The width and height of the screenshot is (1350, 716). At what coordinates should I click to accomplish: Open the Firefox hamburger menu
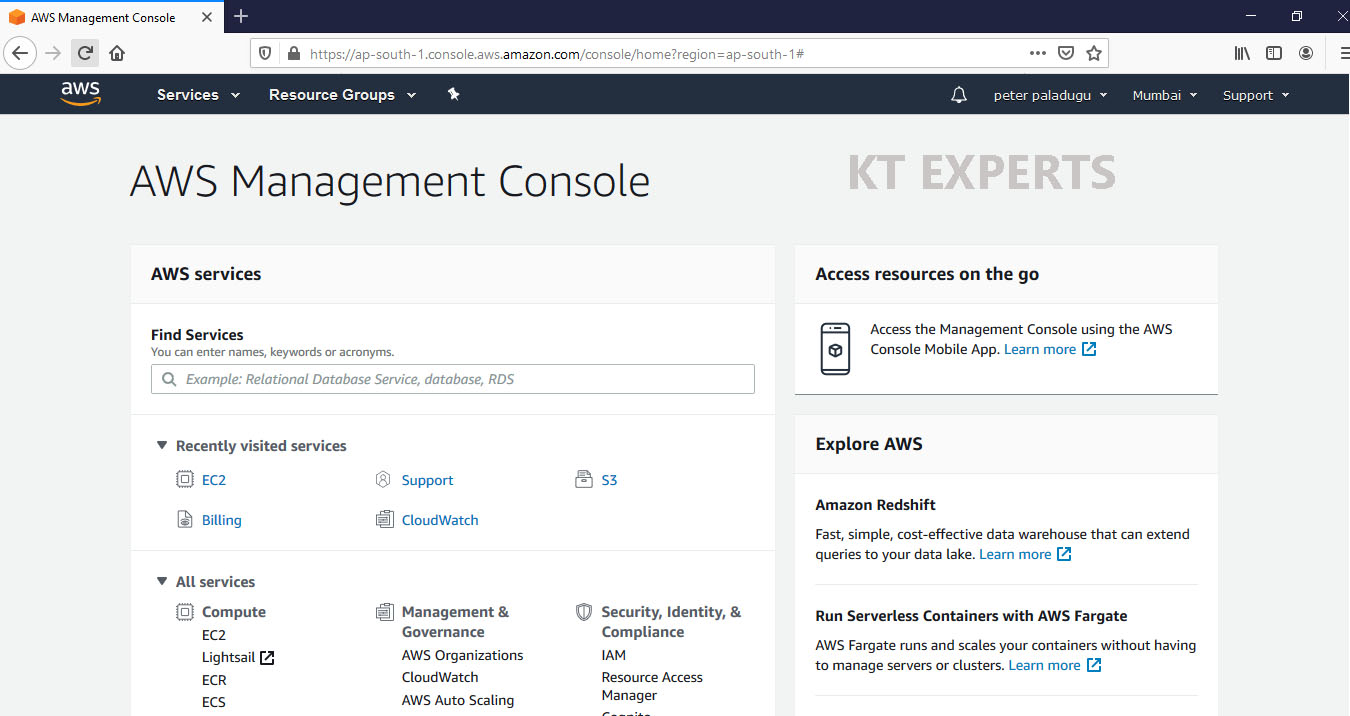tap(1343, 53)
